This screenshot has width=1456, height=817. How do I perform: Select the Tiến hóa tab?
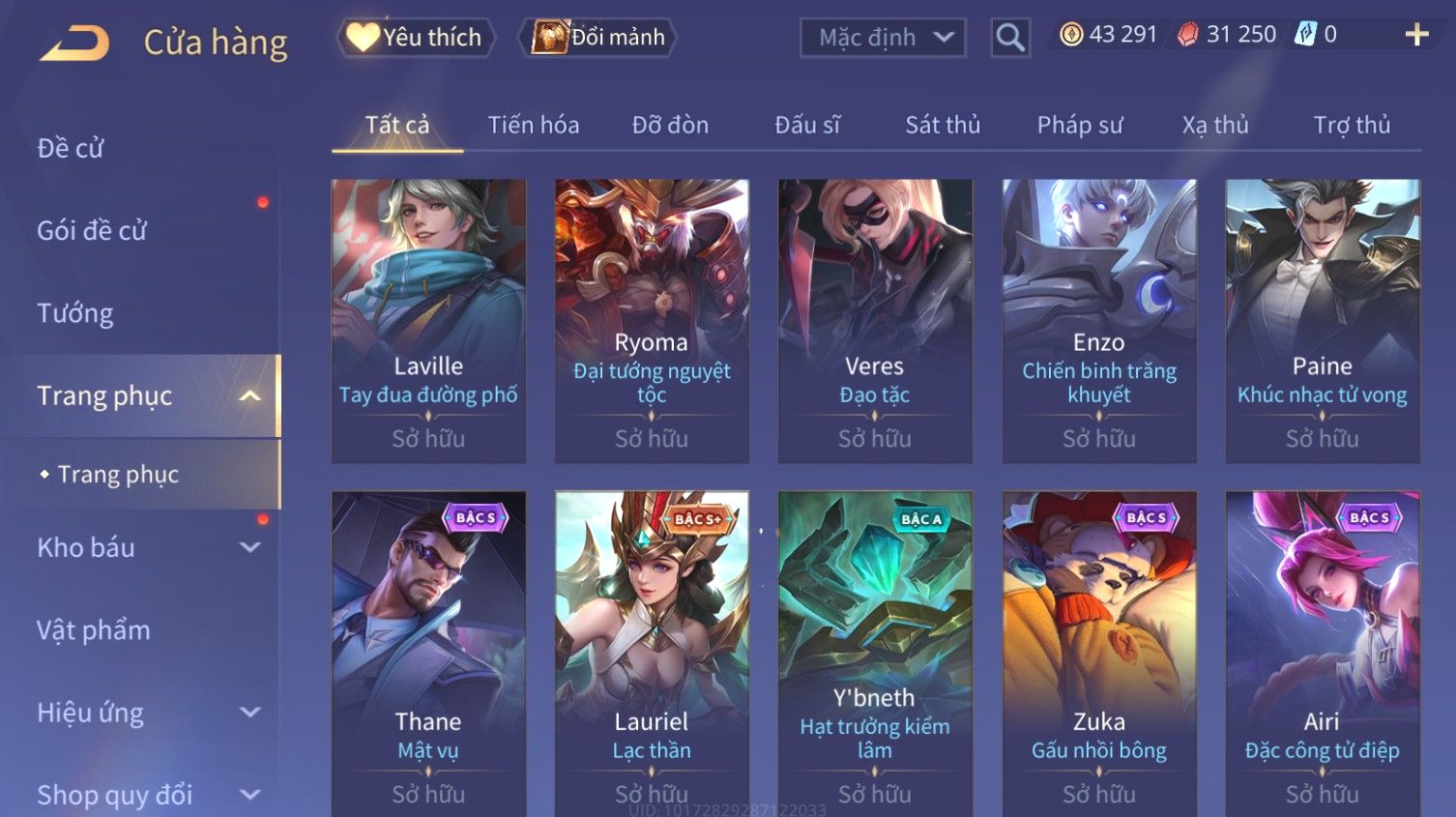pyautogui.click(x=534, y=125)
